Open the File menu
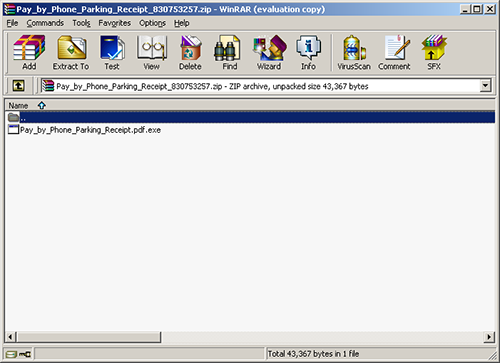The image size is (500, 363). [12, 23]
